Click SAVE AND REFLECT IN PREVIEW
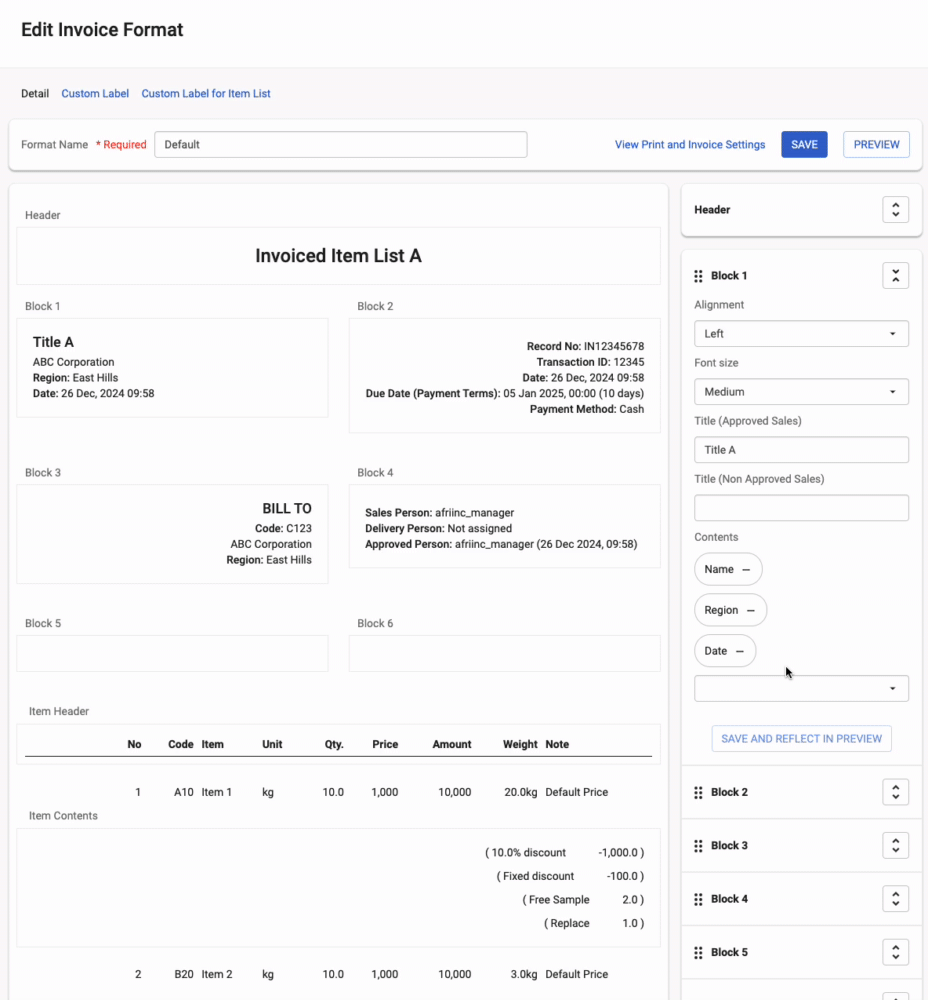Screen dimensions: 928x1000 801,739
